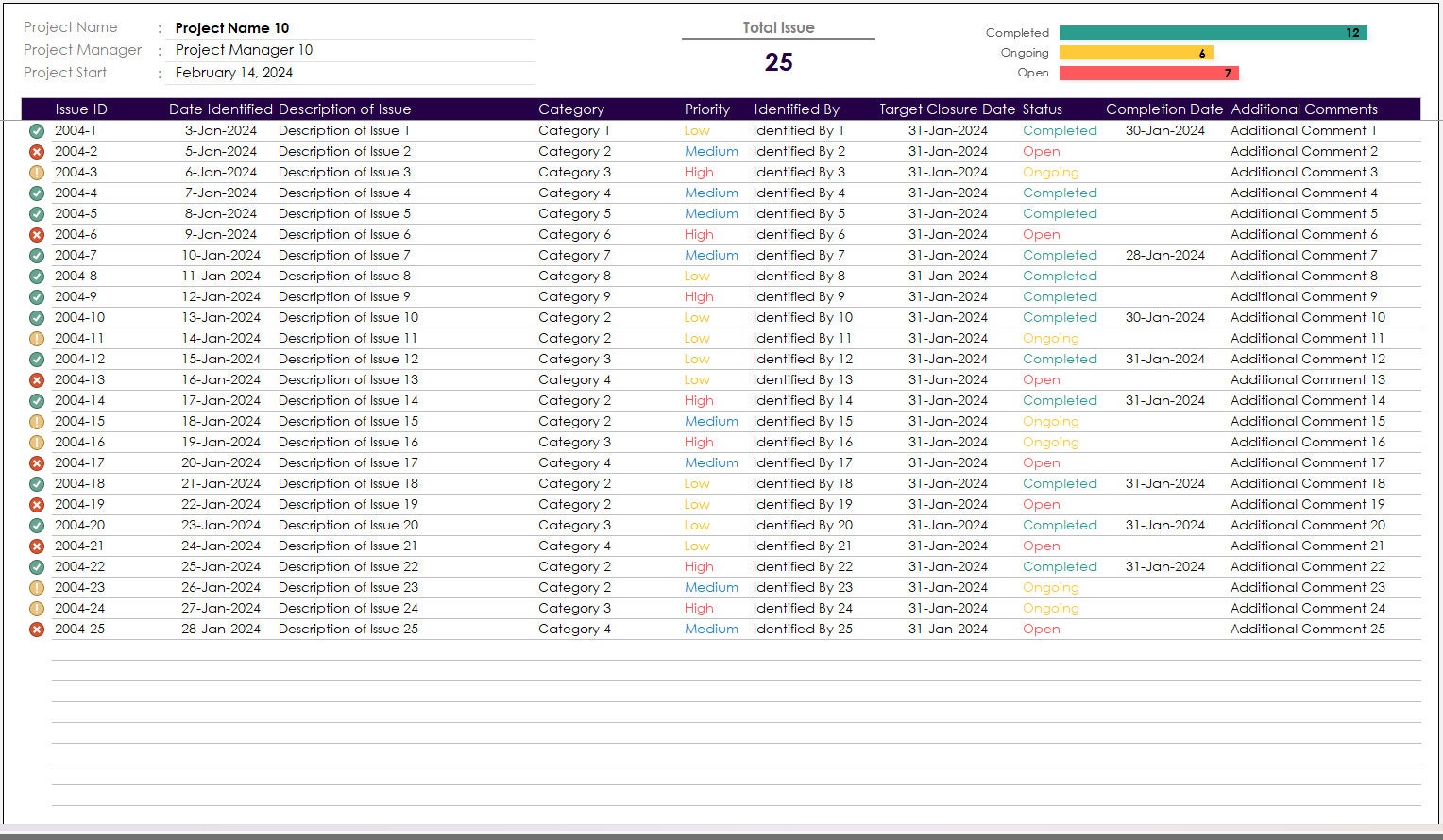Click the Issue ID column header

pyautogui.click(x=80, y=109)
